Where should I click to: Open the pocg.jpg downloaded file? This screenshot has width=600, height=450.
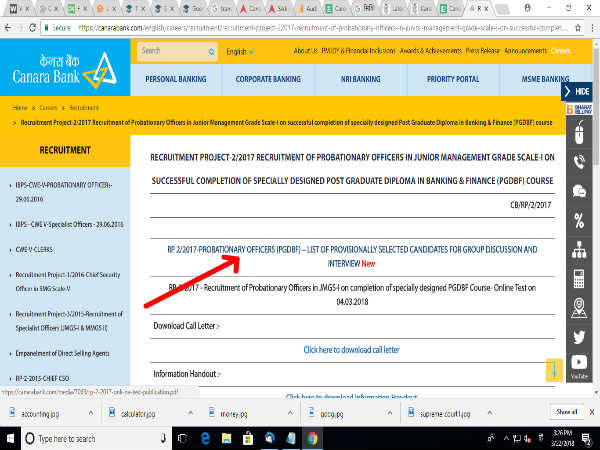pyautogui.click(x=332, y=414)
